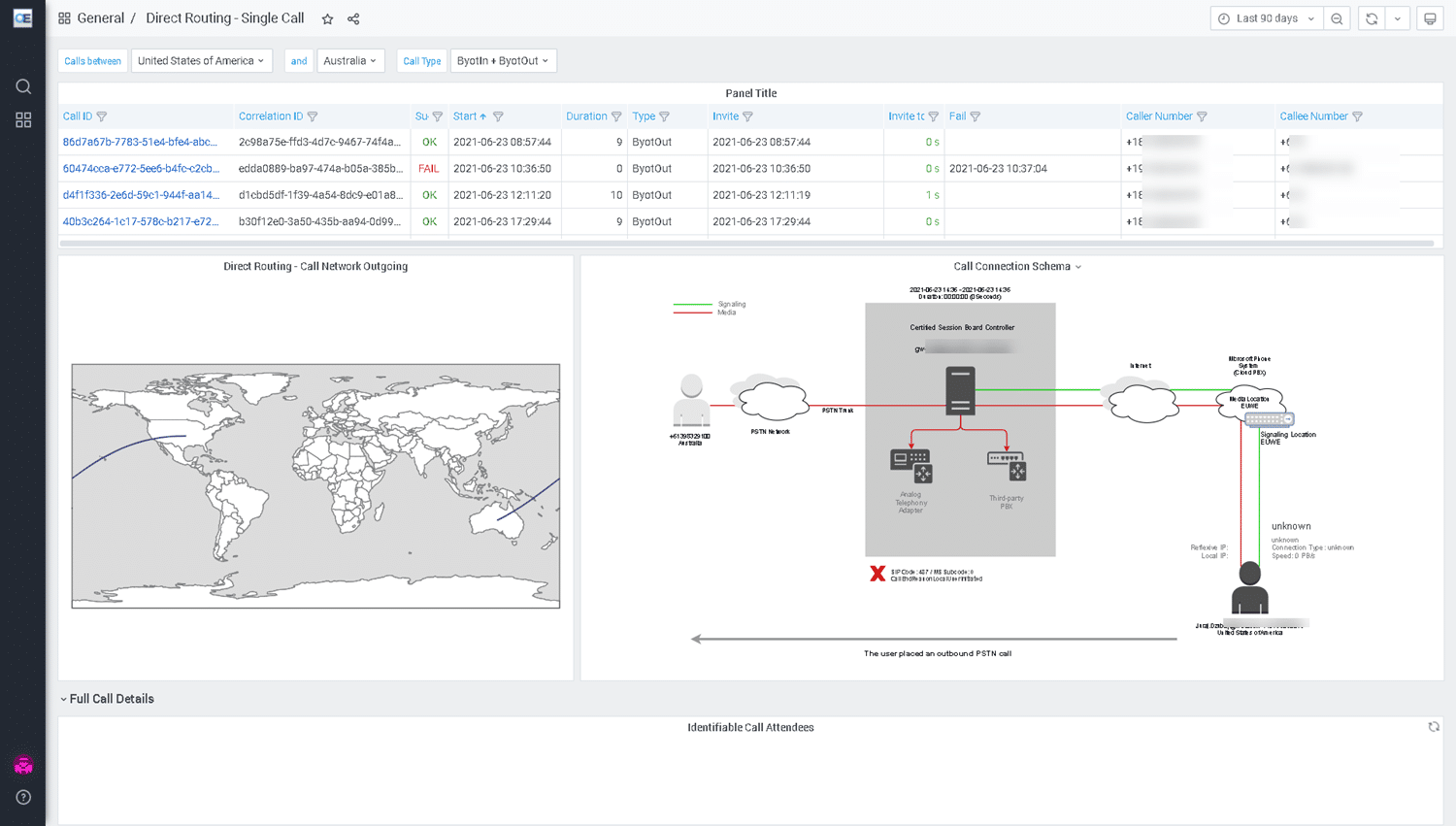Click the search icon in sidebar

click(23, 86)
